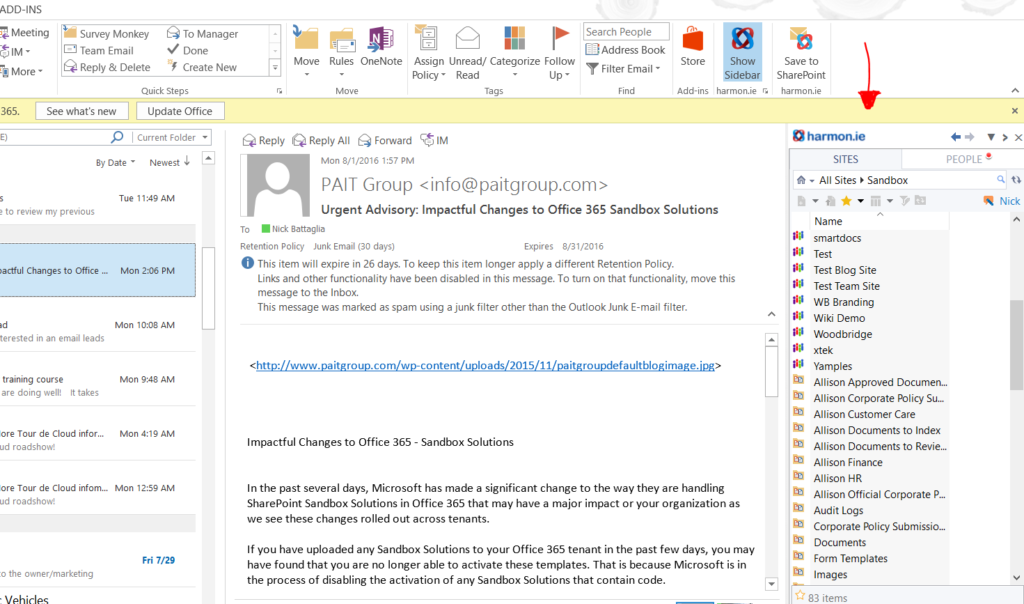
Task: Collapse the message header with chevron
Action: click(771, 314)
